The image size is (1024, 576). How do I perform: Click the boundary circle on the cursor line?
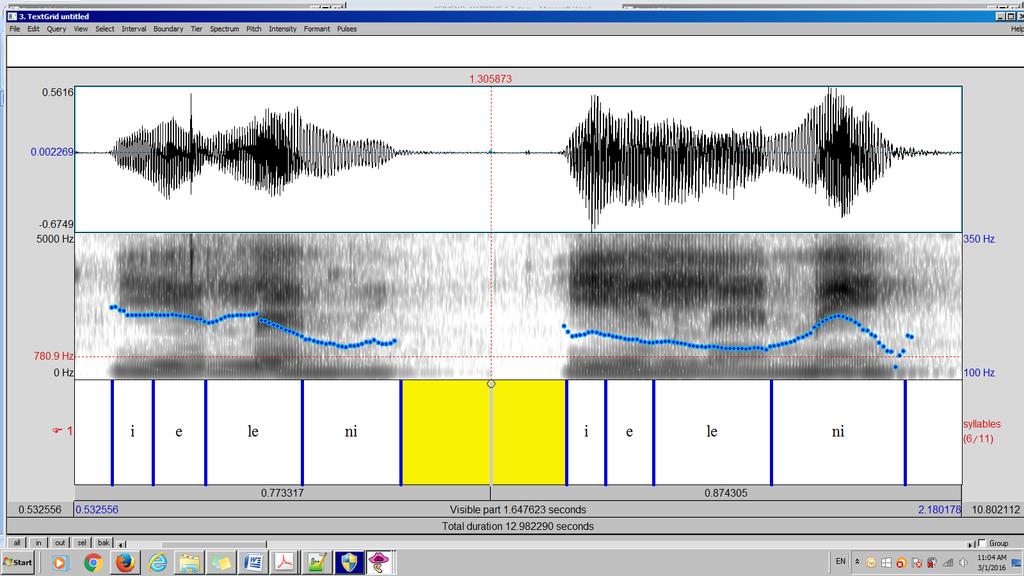coord(491,384)
